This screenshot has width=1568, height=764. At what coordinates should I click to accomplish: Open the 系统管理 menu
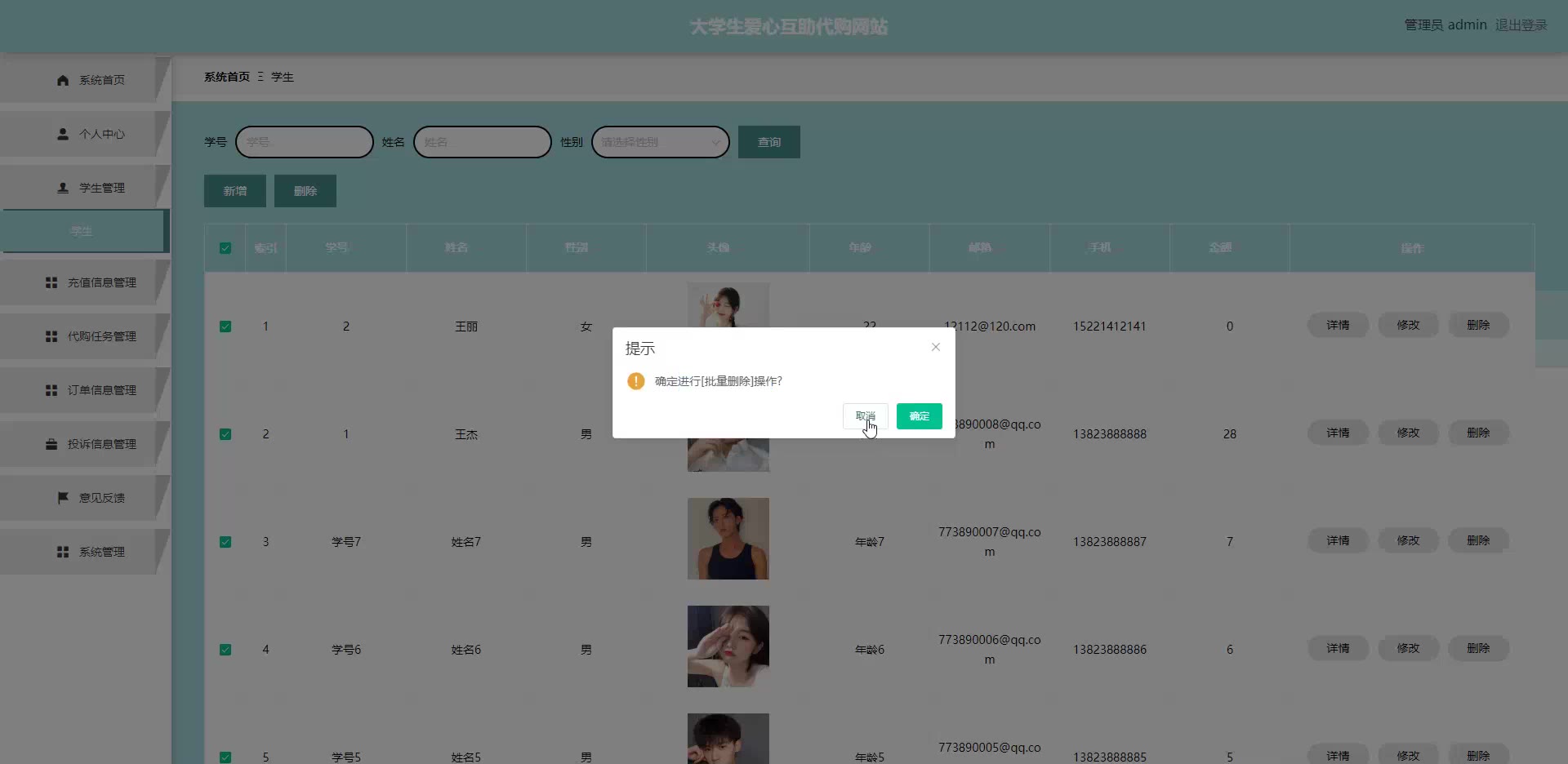coord(85,552)
